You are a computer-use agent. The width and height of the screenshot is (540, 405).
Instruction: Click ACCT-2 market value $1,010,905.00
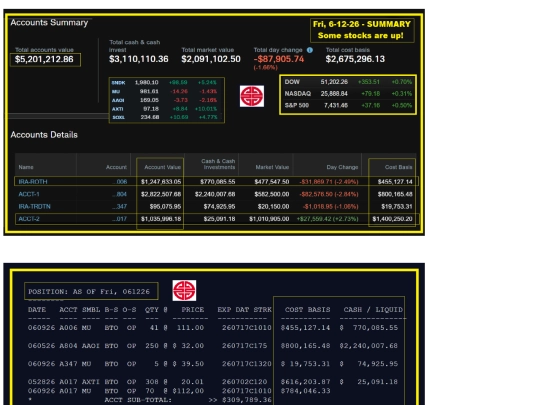(269, 219)
